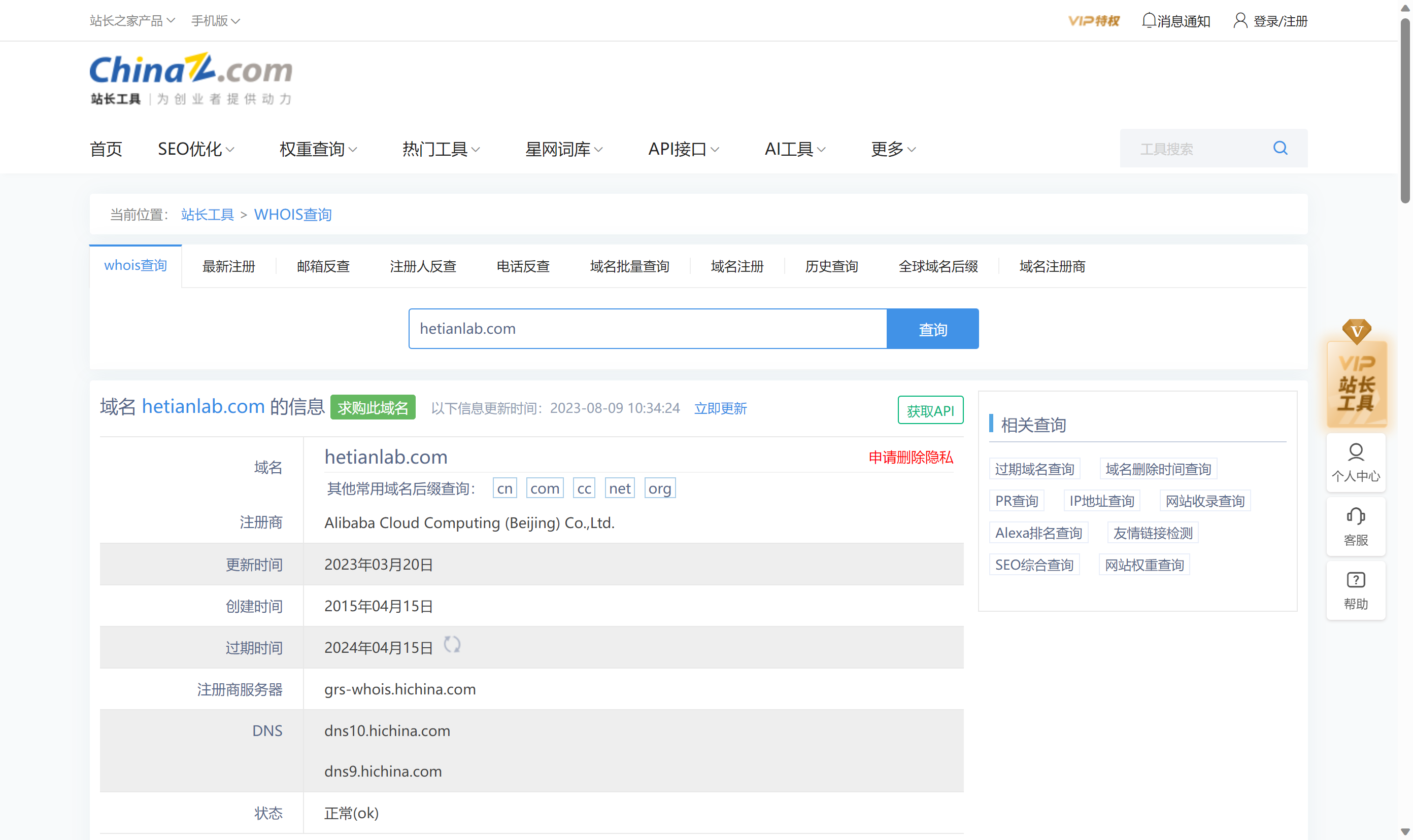The height and width of the screenshot is (840, 1413).
Task: Click the login user icon
Action: (1240, 21)
